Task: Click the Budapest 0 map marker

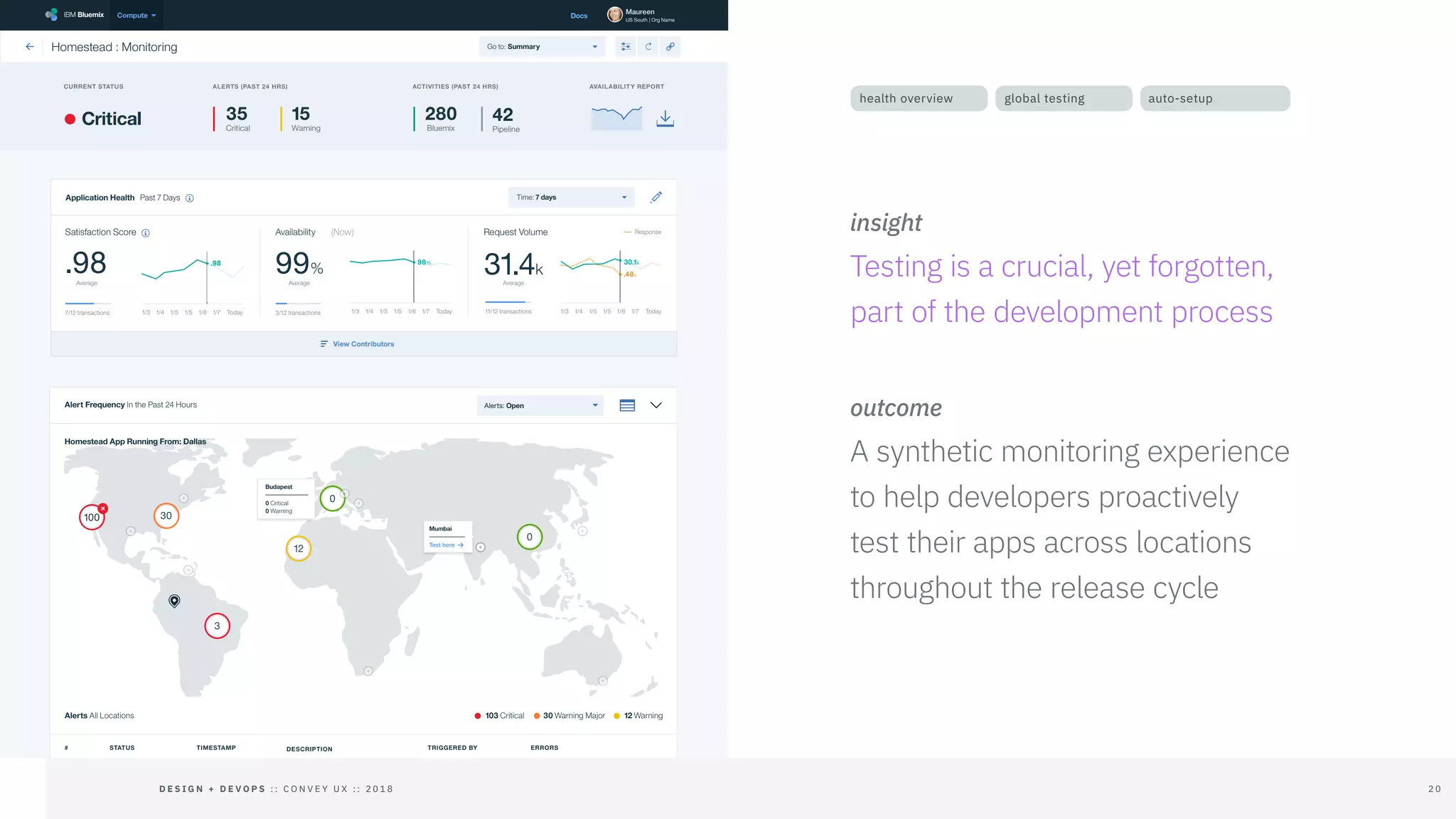Action: coord(332,498)
